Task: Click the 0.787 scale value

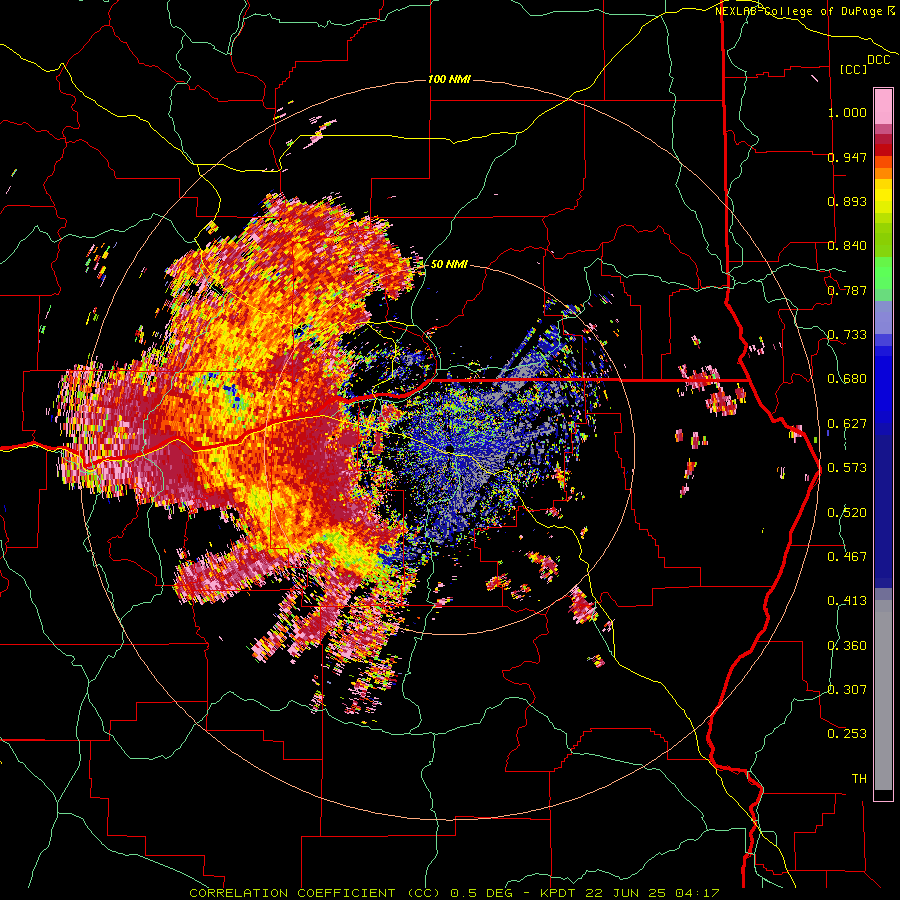Action: pyautogui.click(x=847, y=290)
